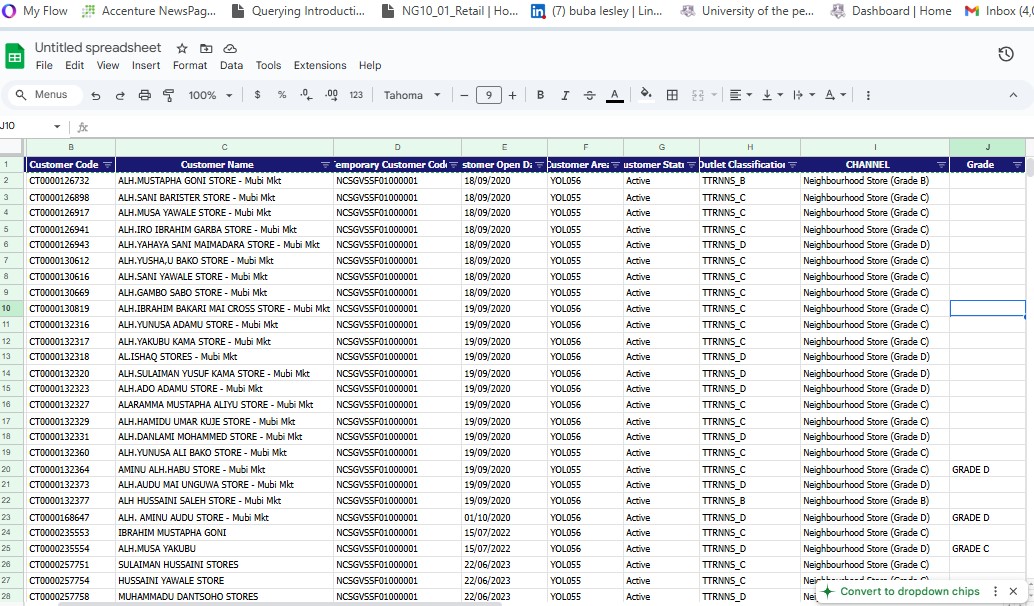The width and height of the screenshot is (1034, 606).
Task: Open vertical align dropdown
Action: pyautogui.click(x=772, y=95)
